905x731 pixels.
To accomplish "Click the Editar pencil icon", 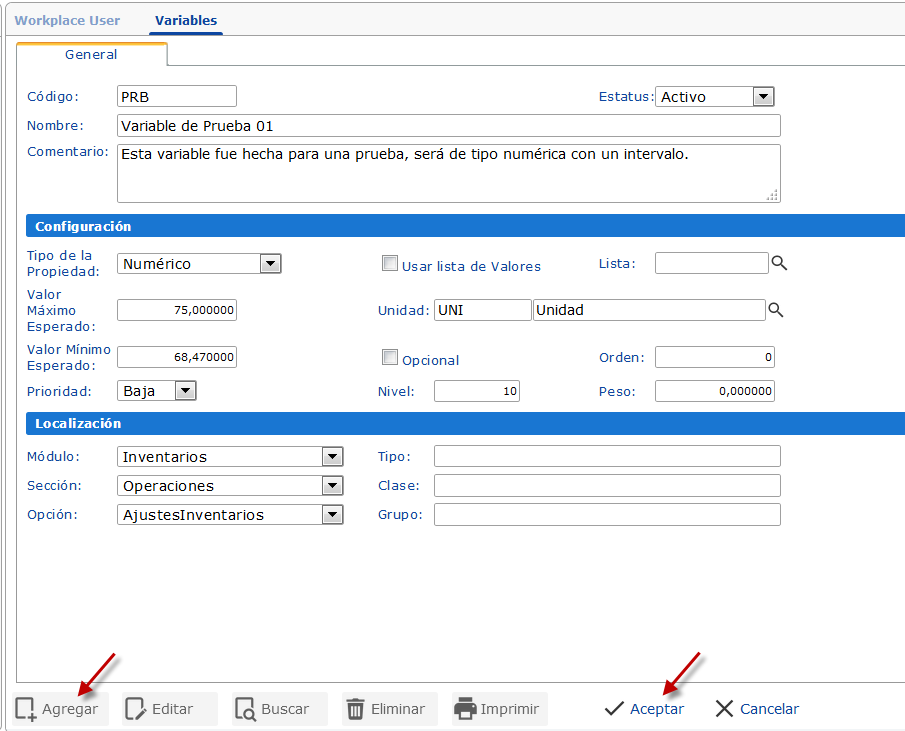I will coord(136,709).
